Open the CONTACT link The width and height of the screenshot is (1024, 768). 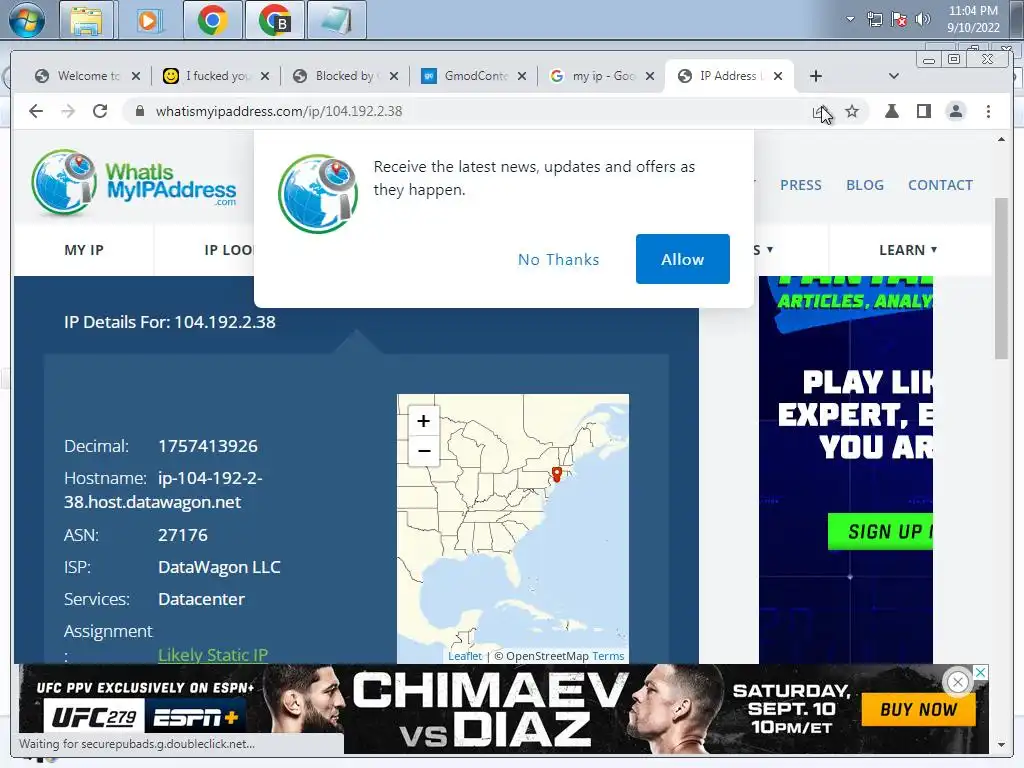pyautogui.click(x=940, y=185)
